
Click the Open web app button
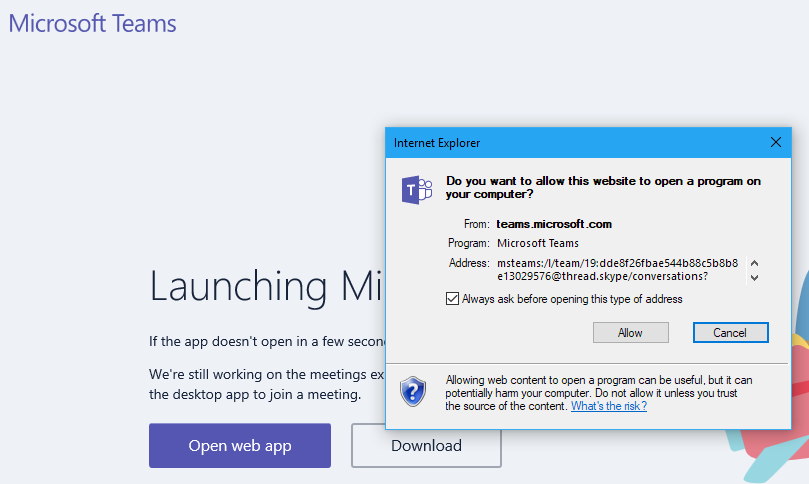(x=240, y=446)
